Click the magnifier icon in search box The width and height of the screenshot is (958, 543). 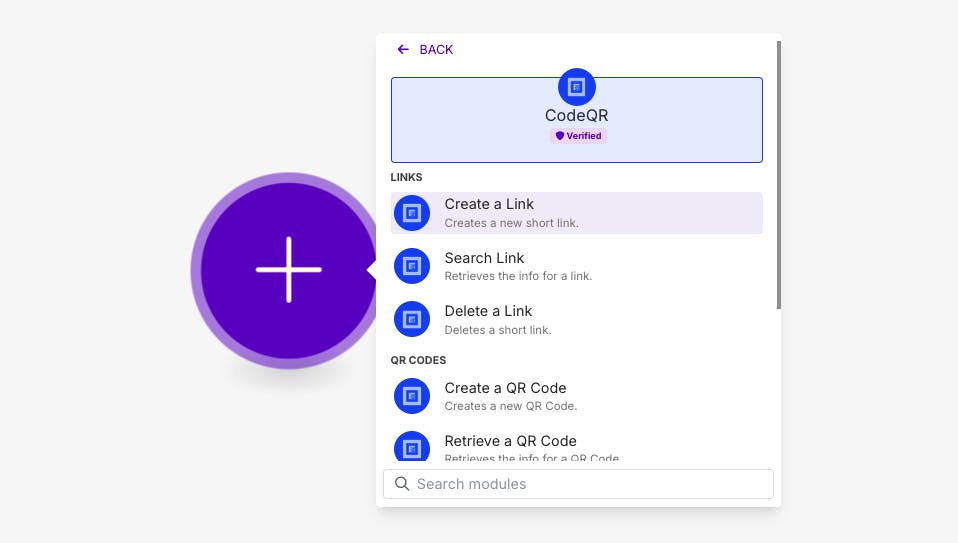[x=401, y=484]
